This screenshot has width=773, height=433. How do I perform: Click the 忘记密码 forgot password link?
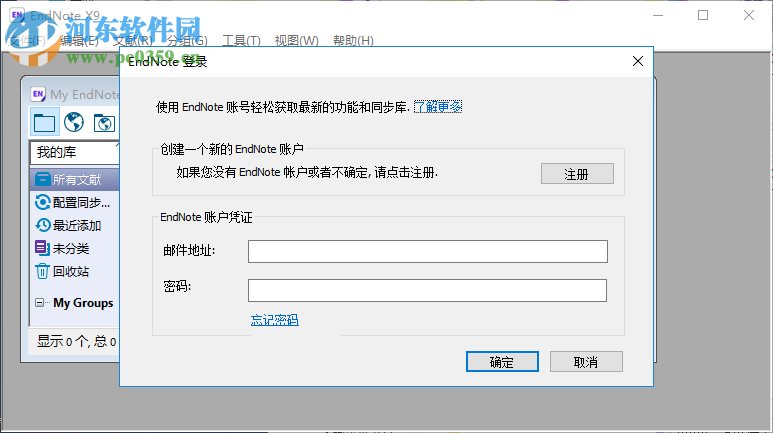point(275,320)
